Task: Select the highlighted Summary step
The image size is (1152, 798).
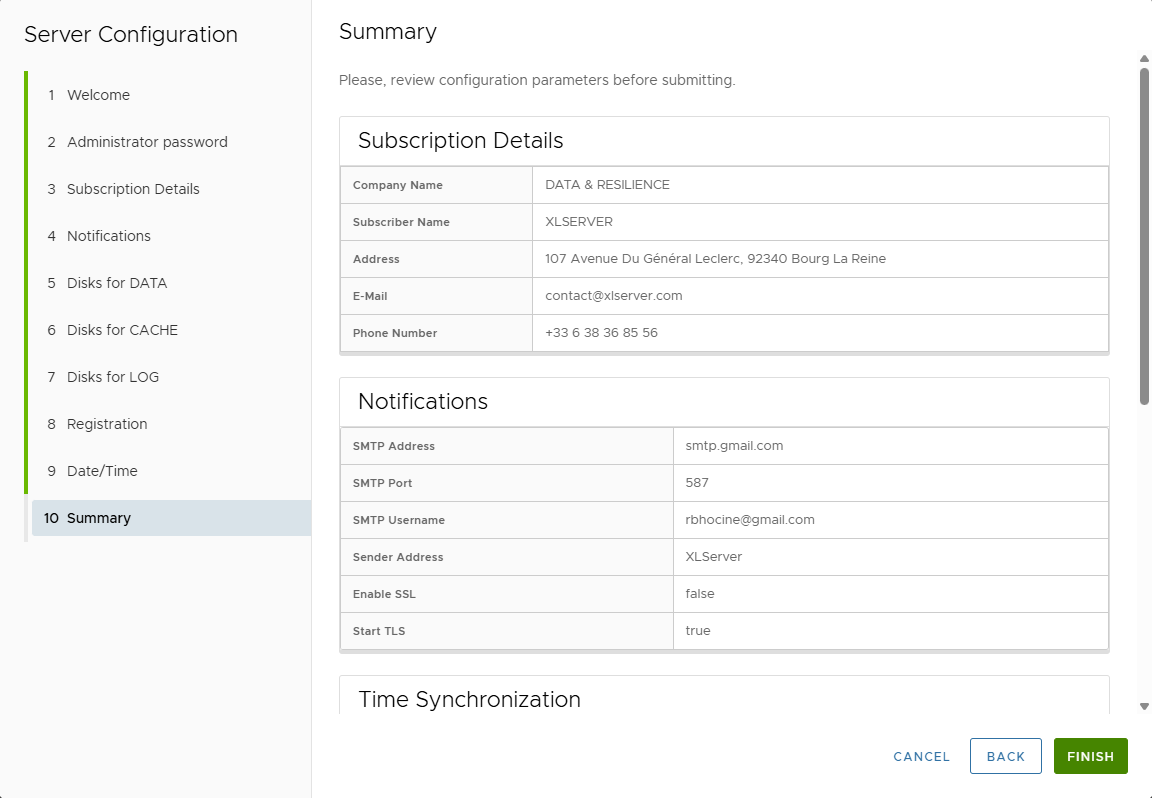Action: coord(98,518)
